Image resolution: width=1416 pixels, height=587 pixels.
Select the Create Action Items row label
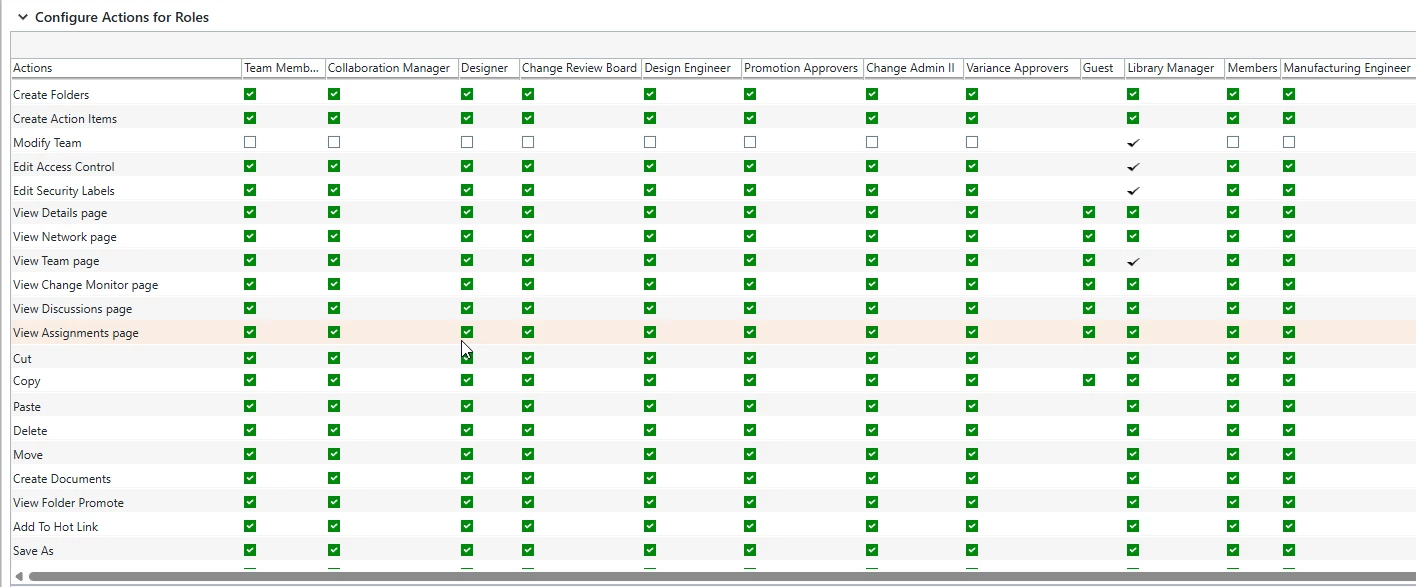[65, 119]
